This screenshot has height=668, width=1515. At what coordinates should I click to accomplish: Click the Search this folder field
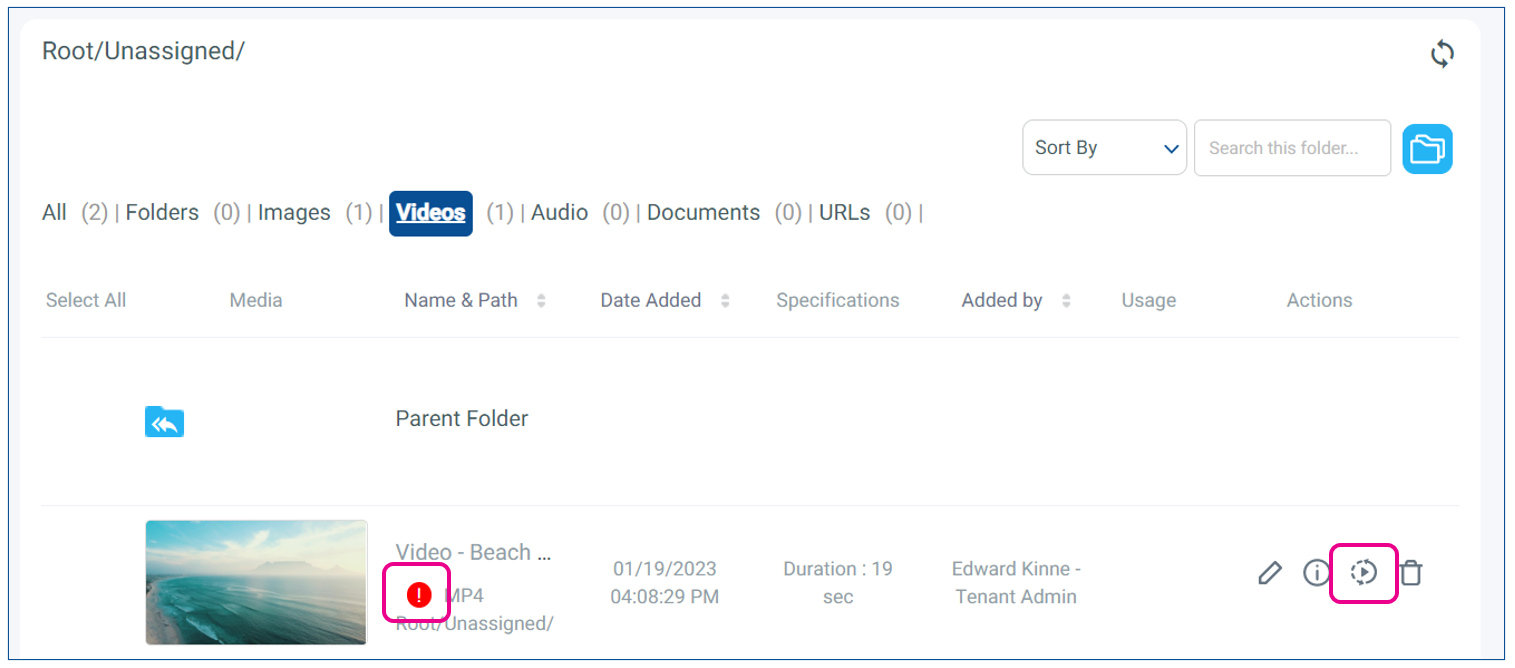click(x=1291, y=148)
